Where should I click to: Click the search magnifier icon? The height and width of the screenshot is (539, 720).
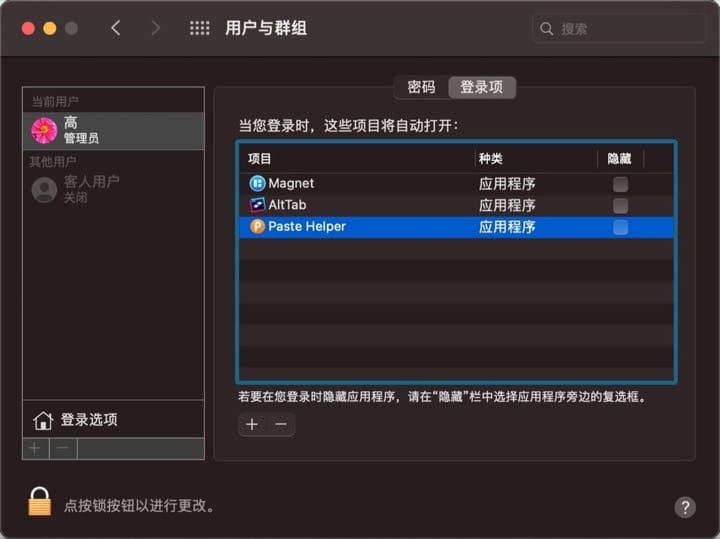(546, 29)
